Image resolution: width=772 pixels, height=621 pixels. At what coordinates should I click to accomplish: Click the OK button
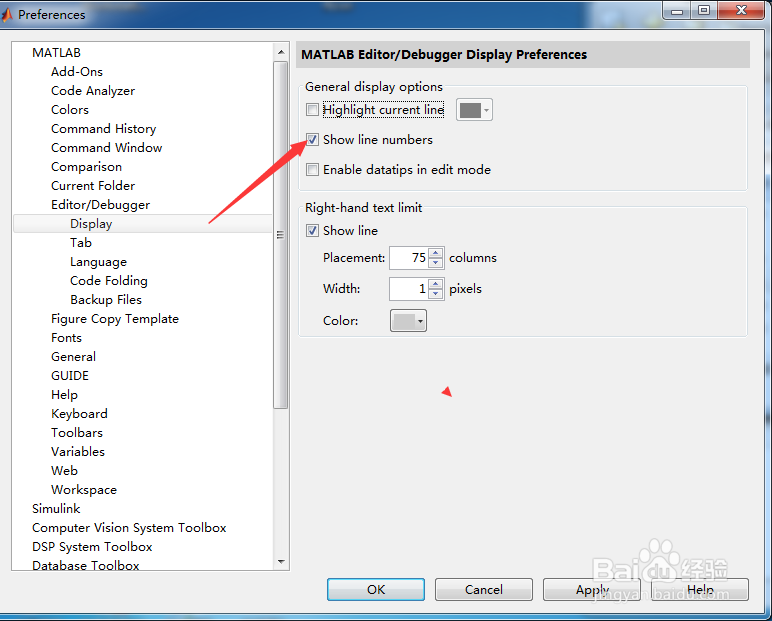[x=376, y=589]
